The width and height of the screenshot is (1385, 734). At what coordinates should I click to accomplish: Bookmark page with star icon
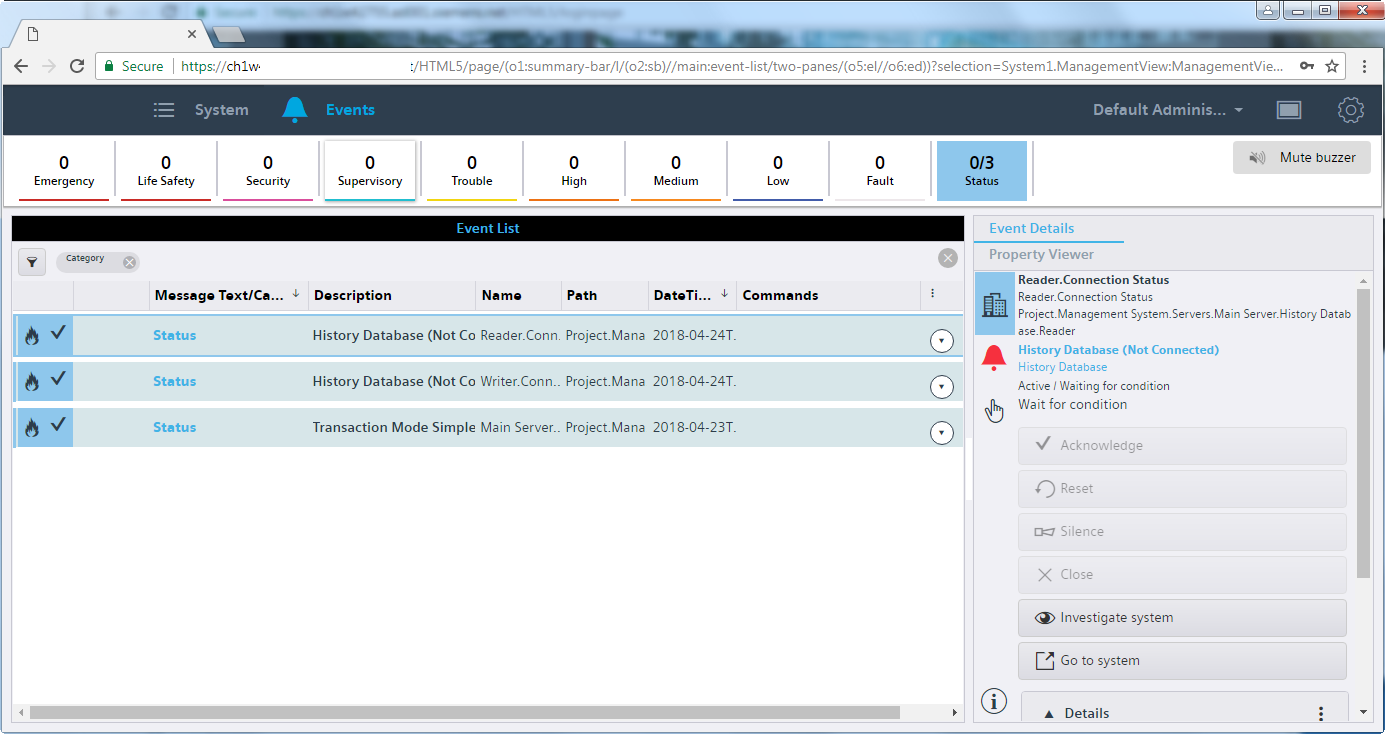pos(1332,66)
